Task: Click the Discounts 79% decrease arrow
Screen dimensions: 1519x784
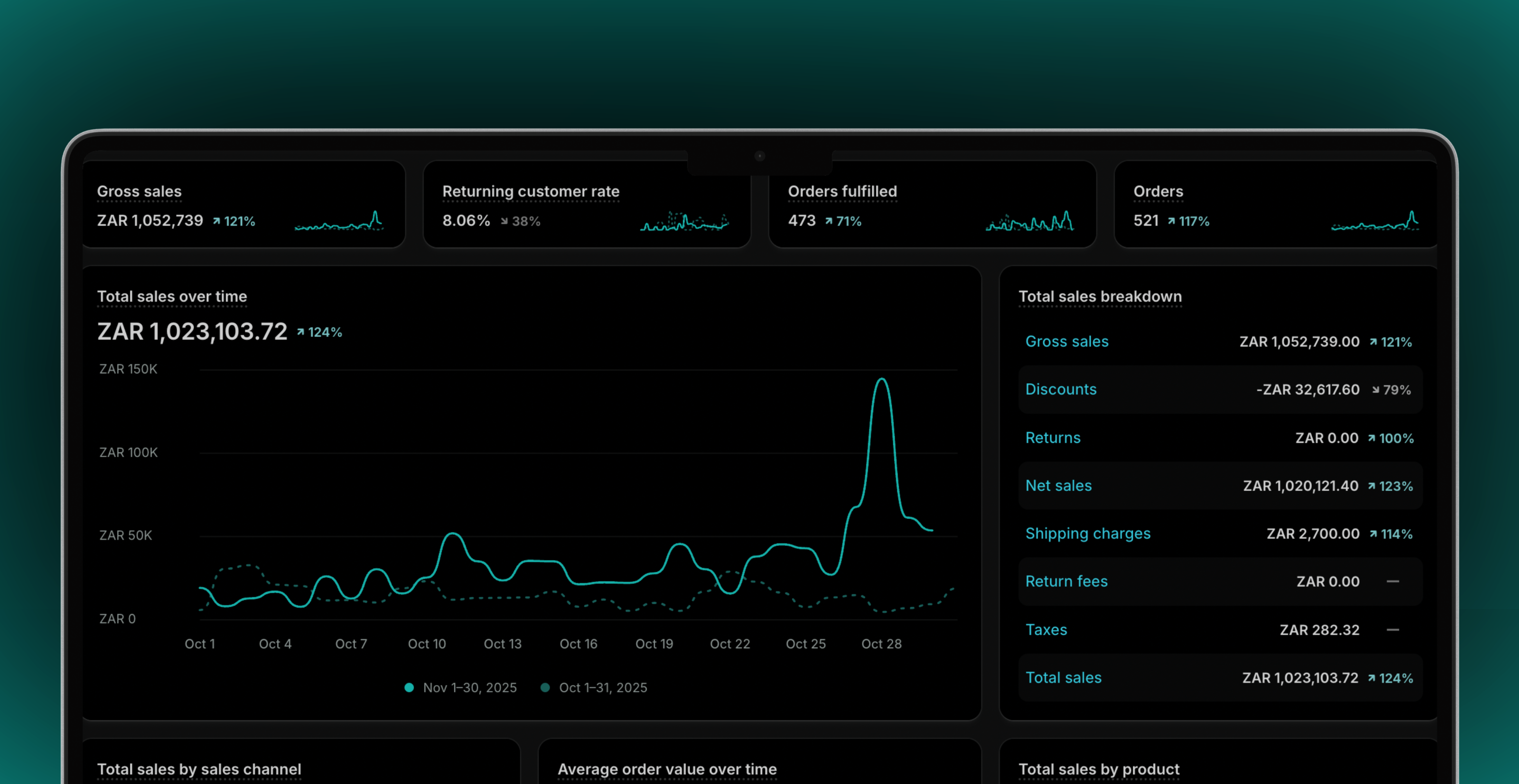Action: click(1375, 390)
